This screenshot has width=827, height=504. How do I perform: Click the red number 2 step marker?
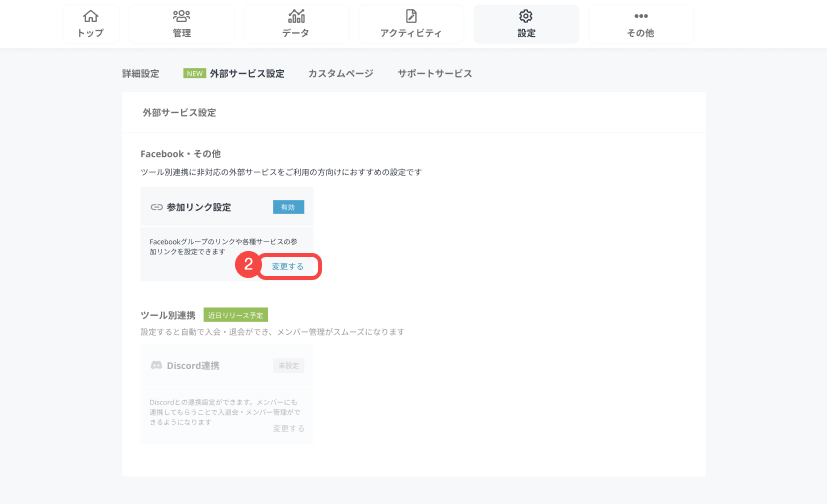[x=247, y=266]
